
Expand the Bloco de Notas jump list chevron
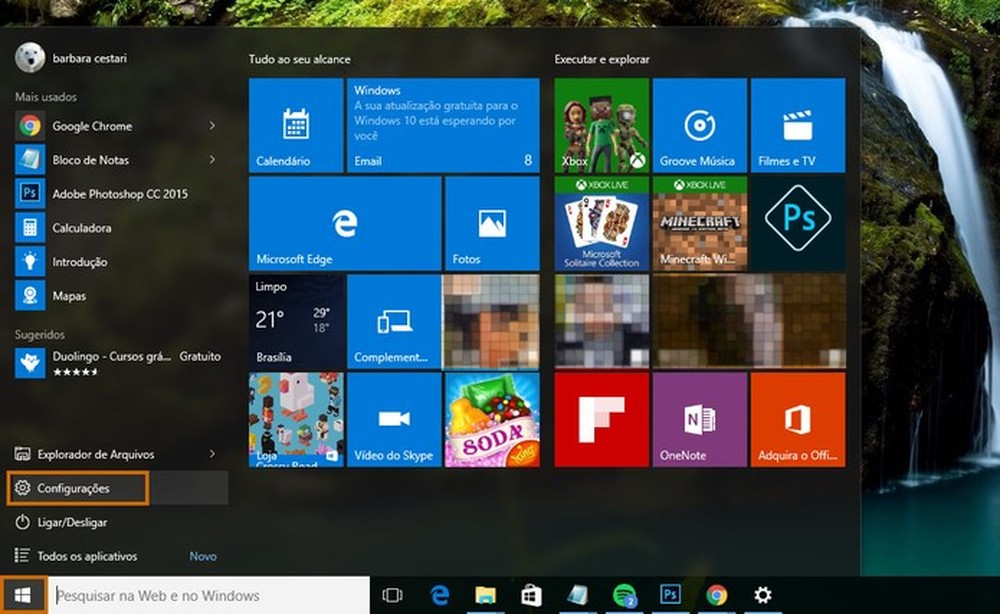tap(213, 160)
